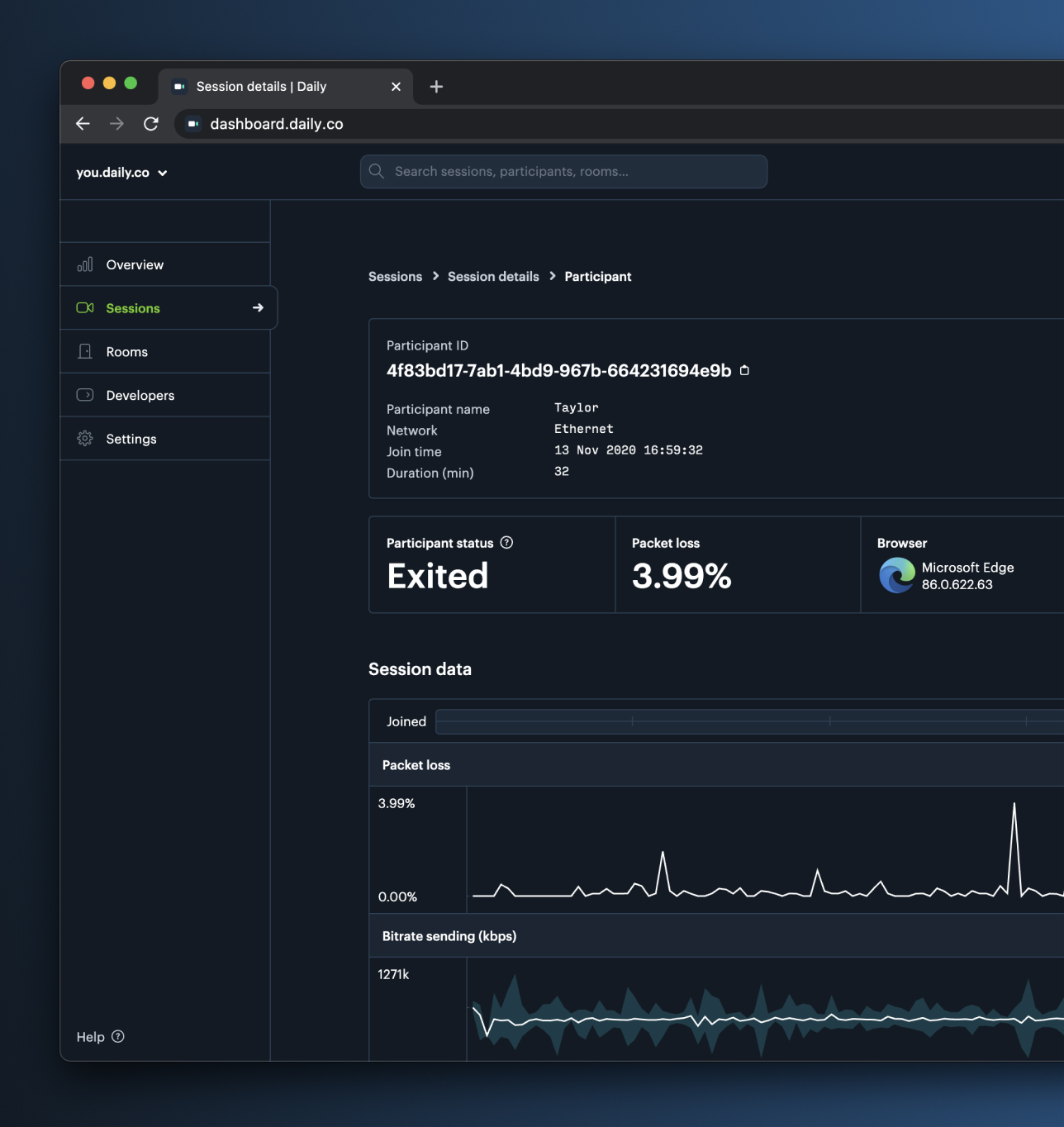
Task: Open Sessions in the sidebar
Action: (x=169, y=308)
